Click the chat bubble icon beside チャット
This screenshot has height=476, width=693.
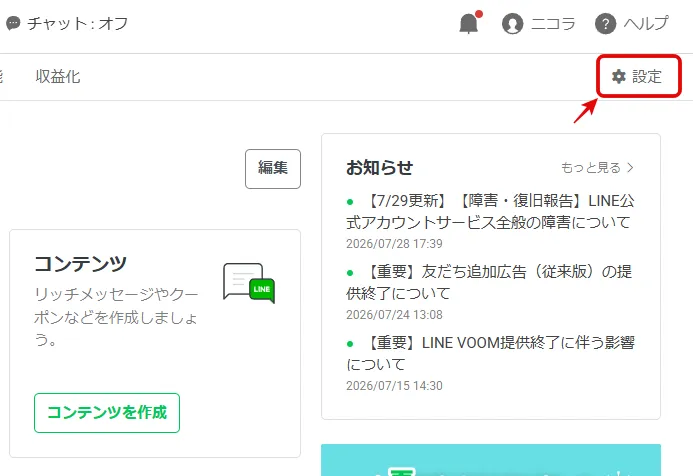13,23
